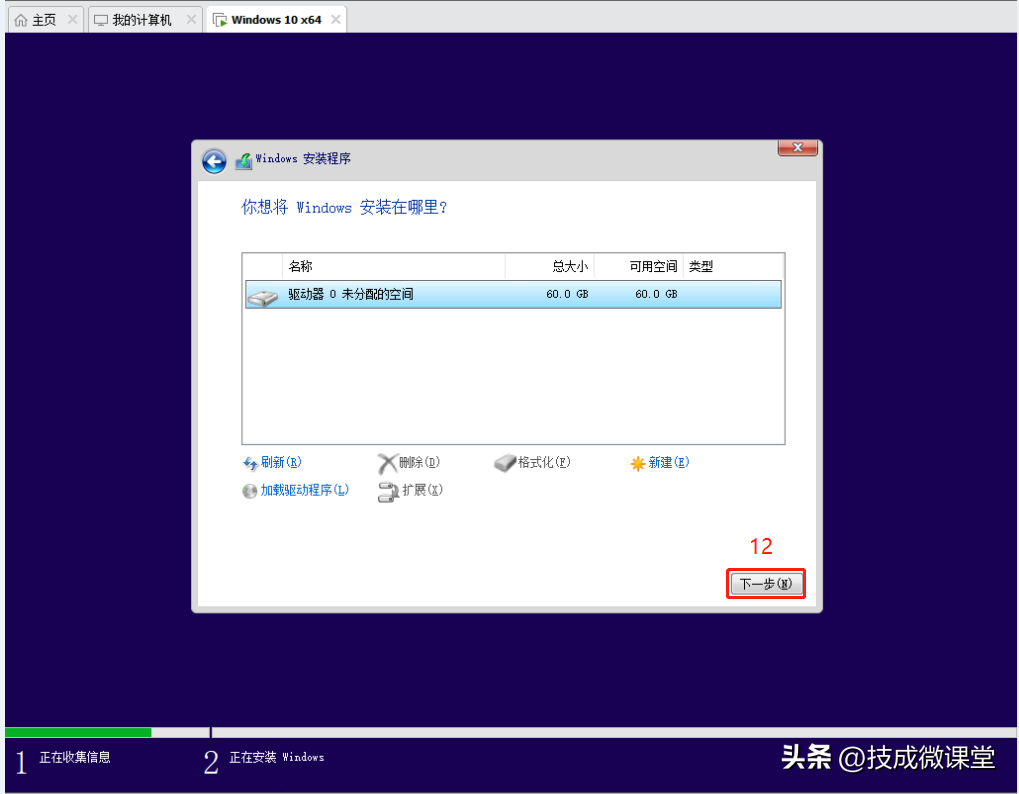Click the load driver (加载驱动程序) disc icon
Viewport: 1019px width, 794px height.
(250, 491)
